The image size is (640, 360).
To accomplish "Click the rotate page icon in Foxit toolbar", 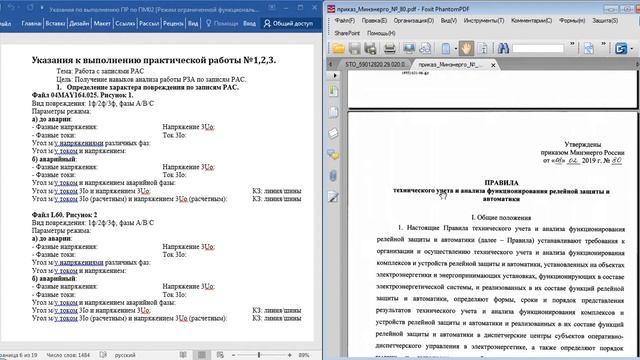I will (589, 49).
